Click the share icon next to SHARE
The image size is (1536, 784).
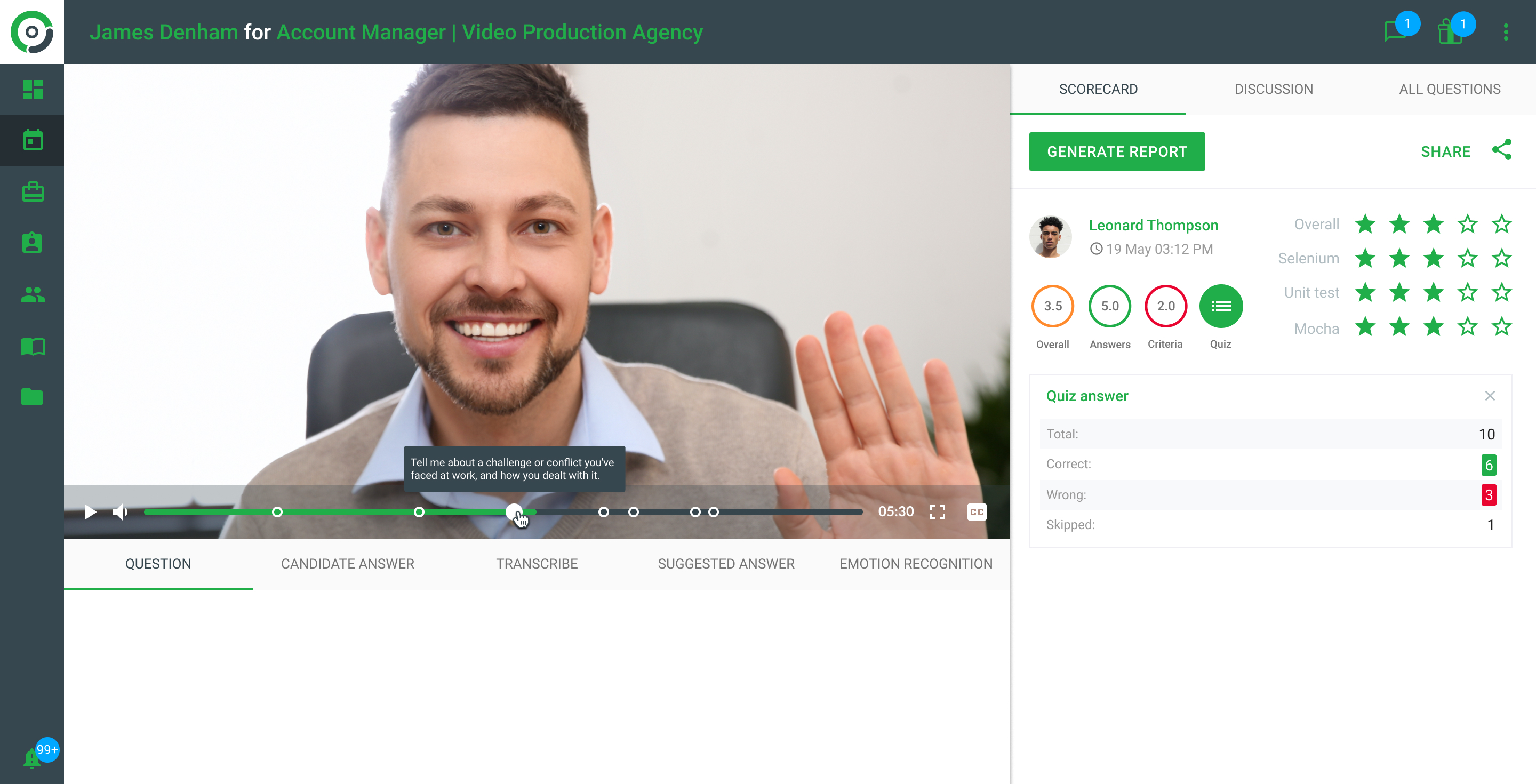click(x=1501, y=150)
